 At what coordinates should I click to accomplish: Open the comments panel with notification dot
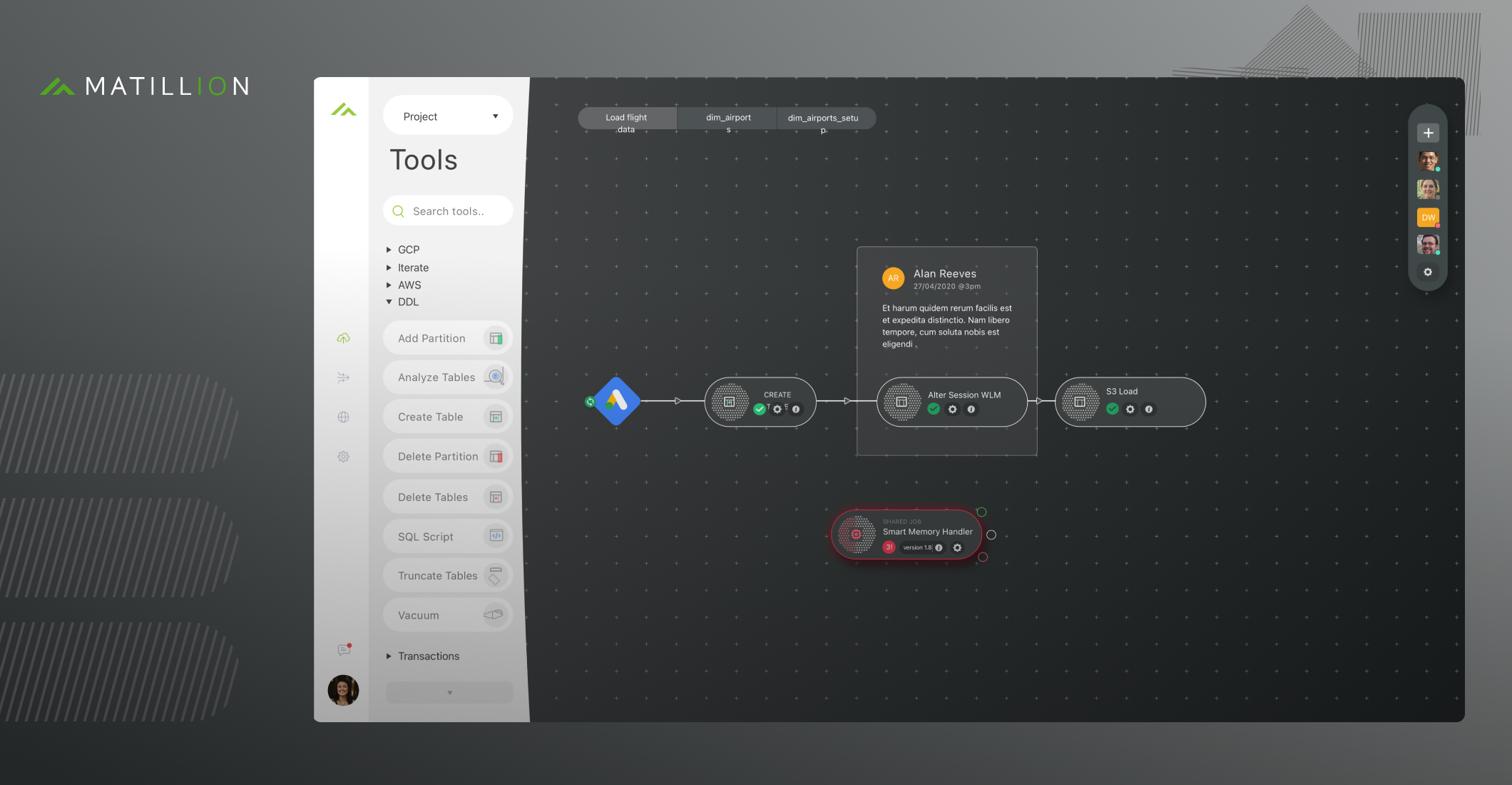(x=343, y=649)
